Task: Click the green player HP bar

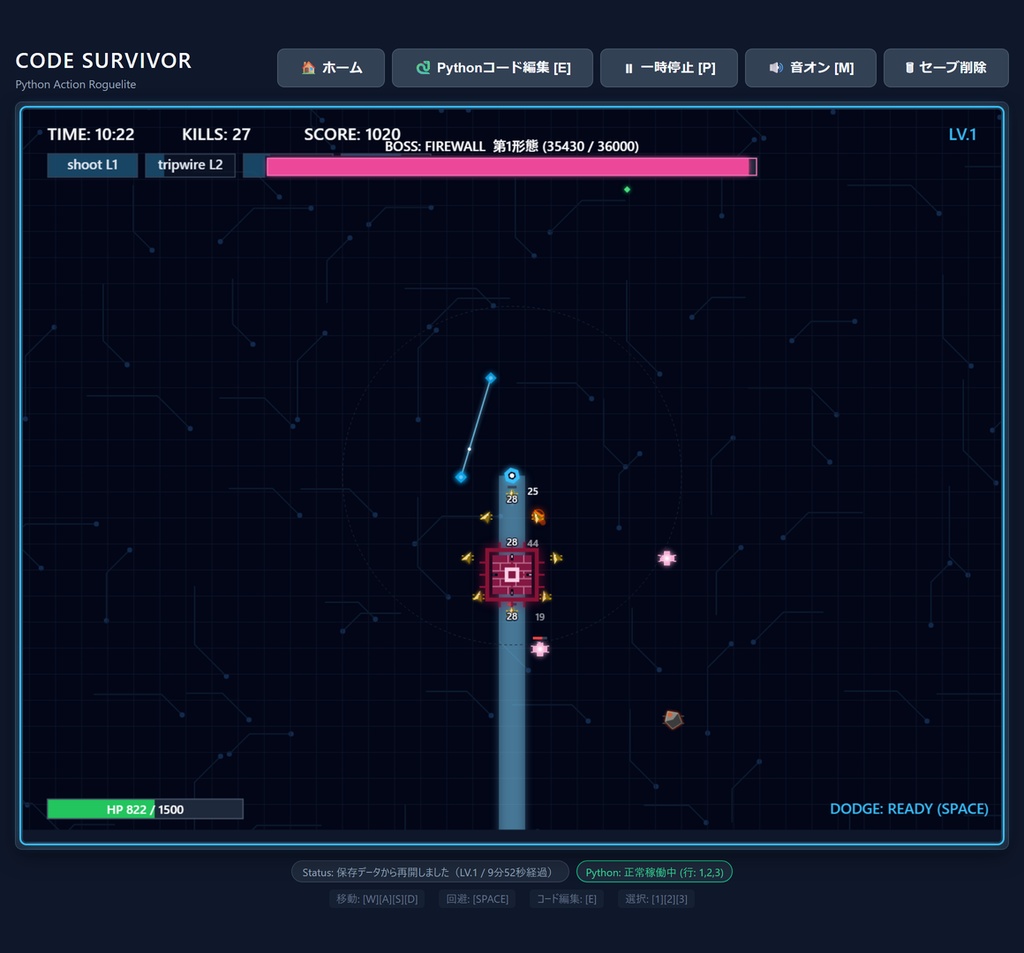Action: 145,809
